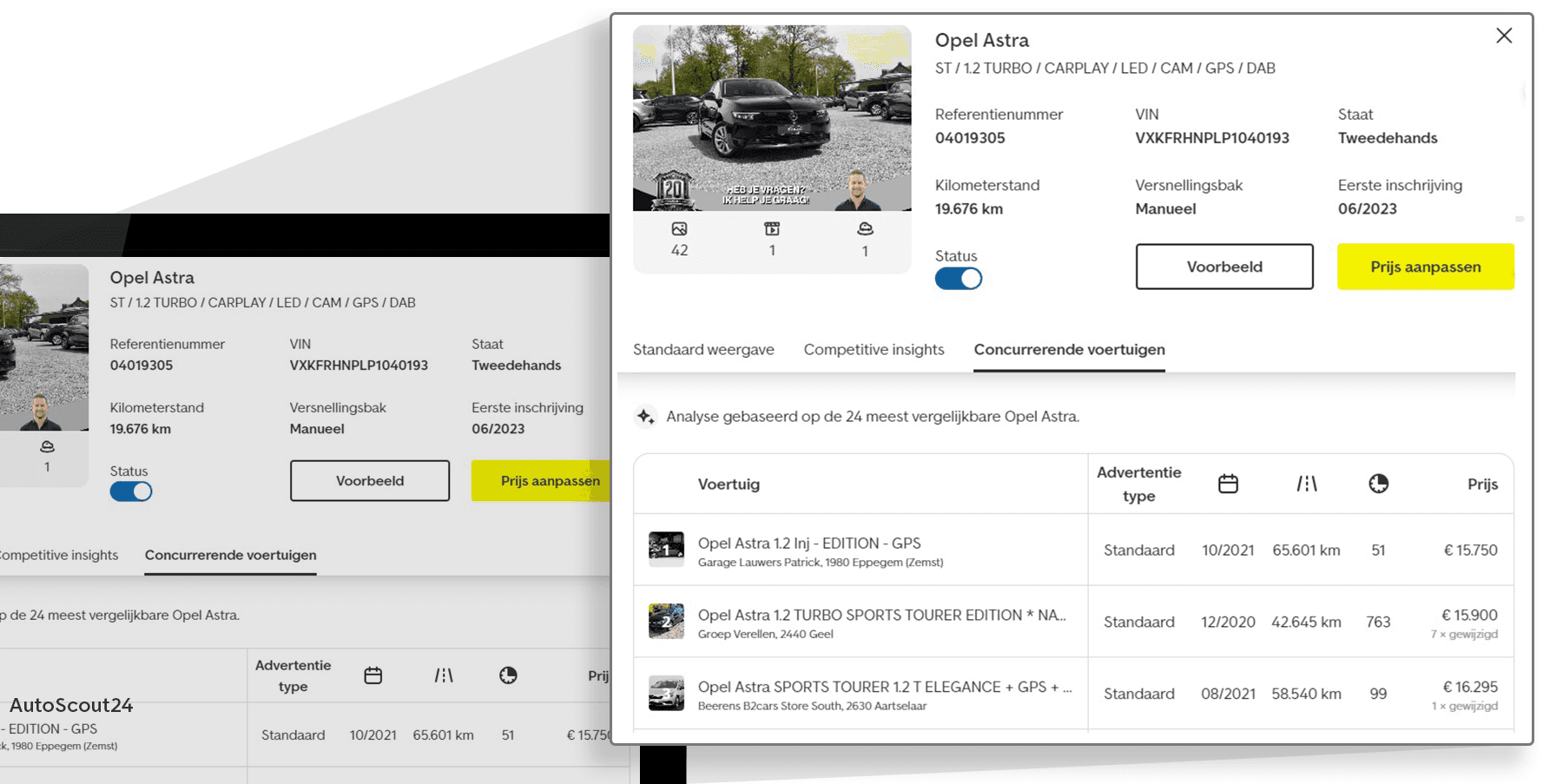Open the 42 photos gallery icon

pos(679,229)
